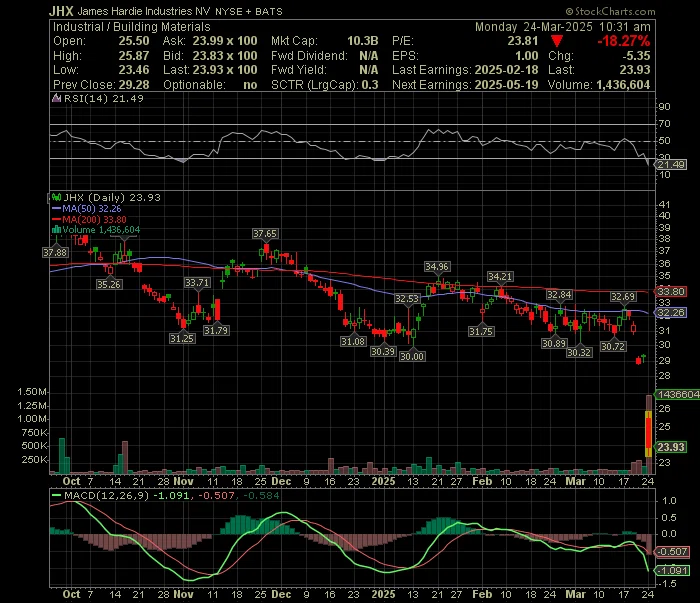The image size is (700, 603).
Task: Click the 31.08 price annotation label
Action: [353, 341]
